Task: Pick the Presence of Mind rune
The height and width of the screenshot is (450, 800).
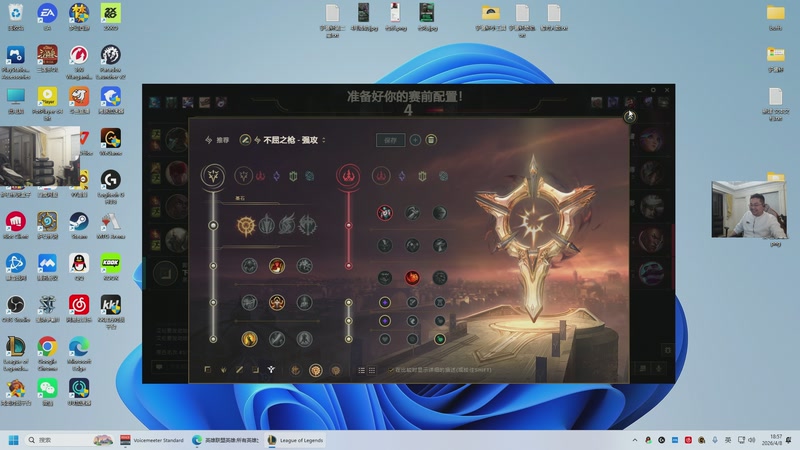Action: point(305,265)
